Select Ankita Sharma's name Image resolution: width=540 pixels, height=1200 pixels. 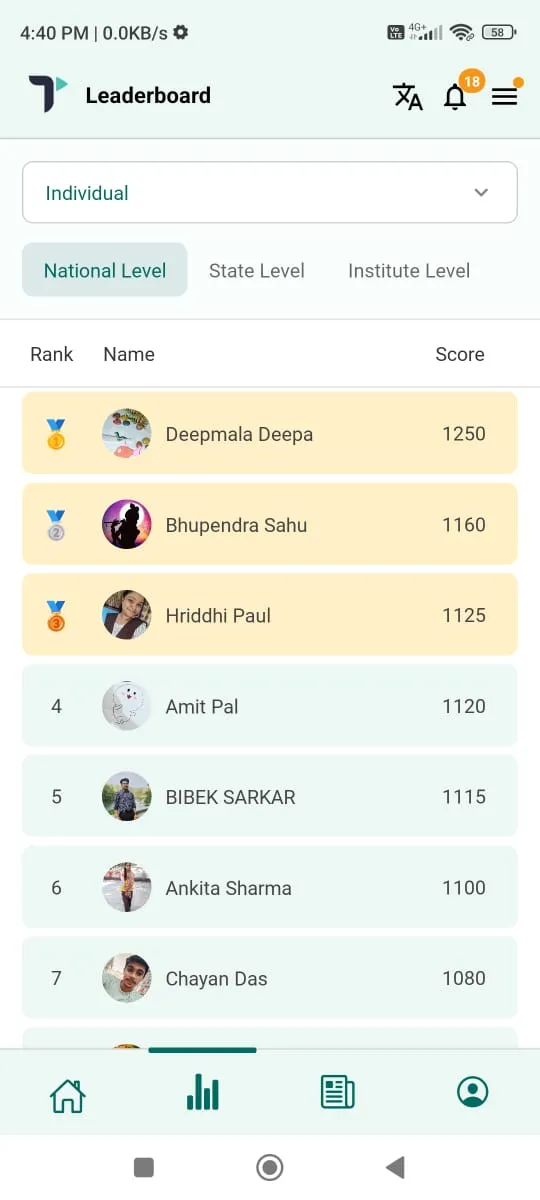point(229,888)
